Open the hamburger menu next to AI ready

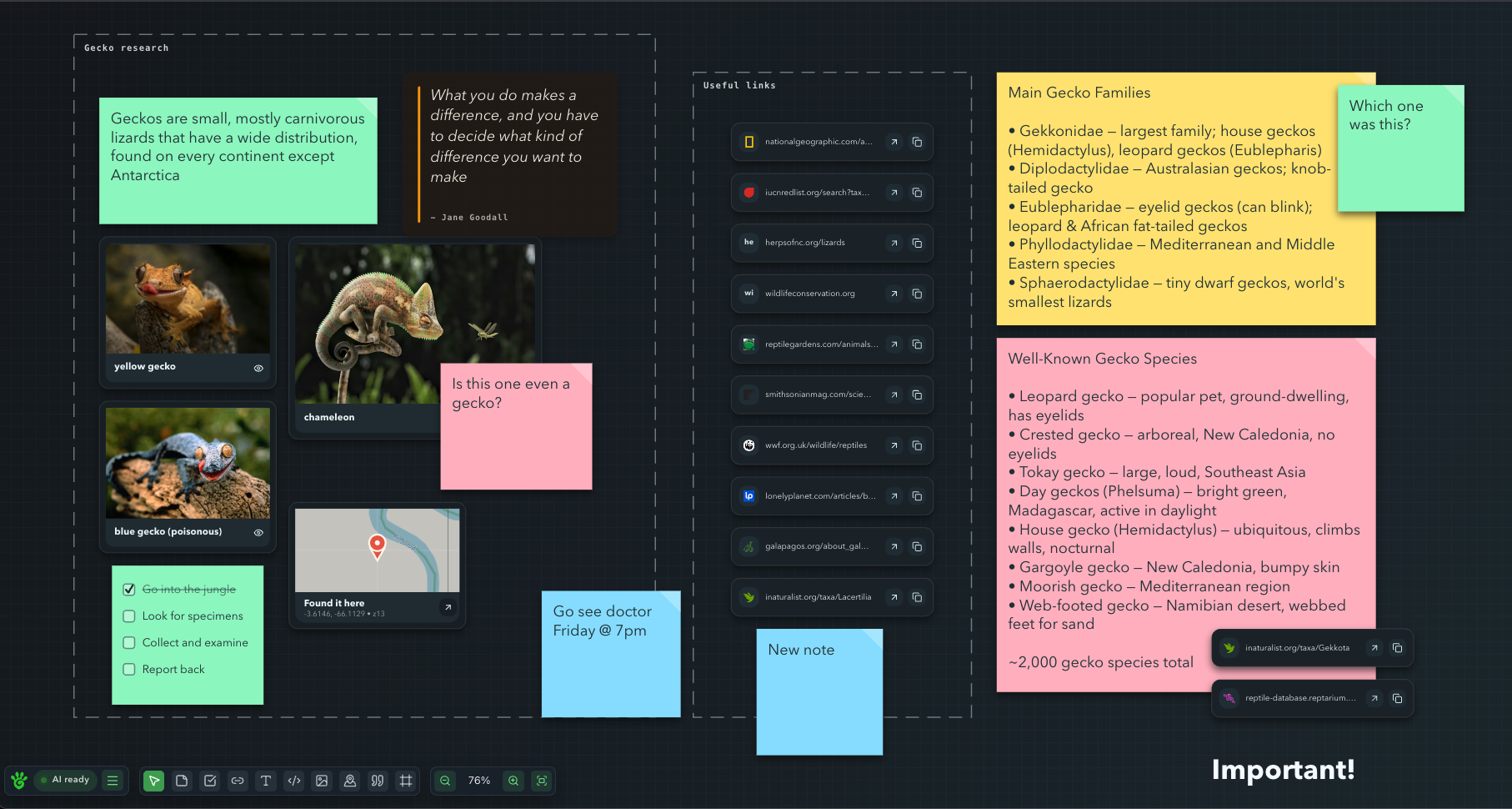pos(113,780)
